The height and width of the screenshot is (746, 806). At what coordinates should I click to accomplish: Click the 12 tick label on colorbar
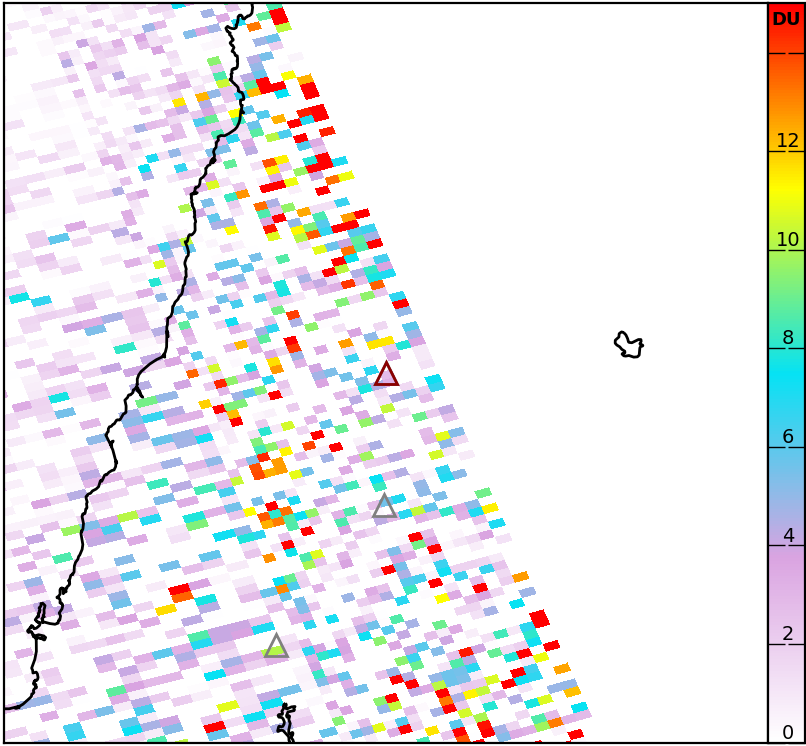[787, 140]
